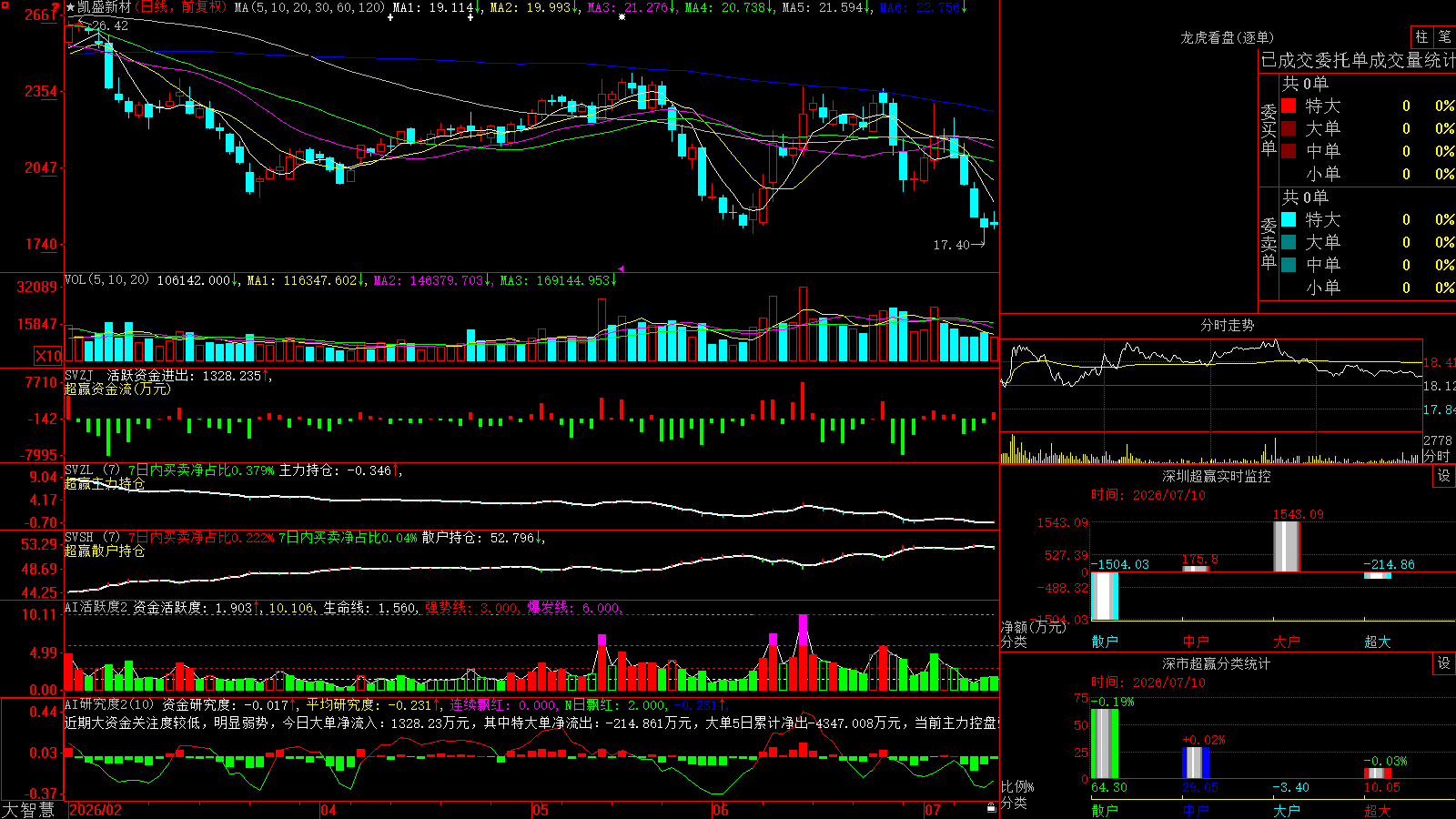Click the 超赢资金流(万元) label

pos(117,389)
